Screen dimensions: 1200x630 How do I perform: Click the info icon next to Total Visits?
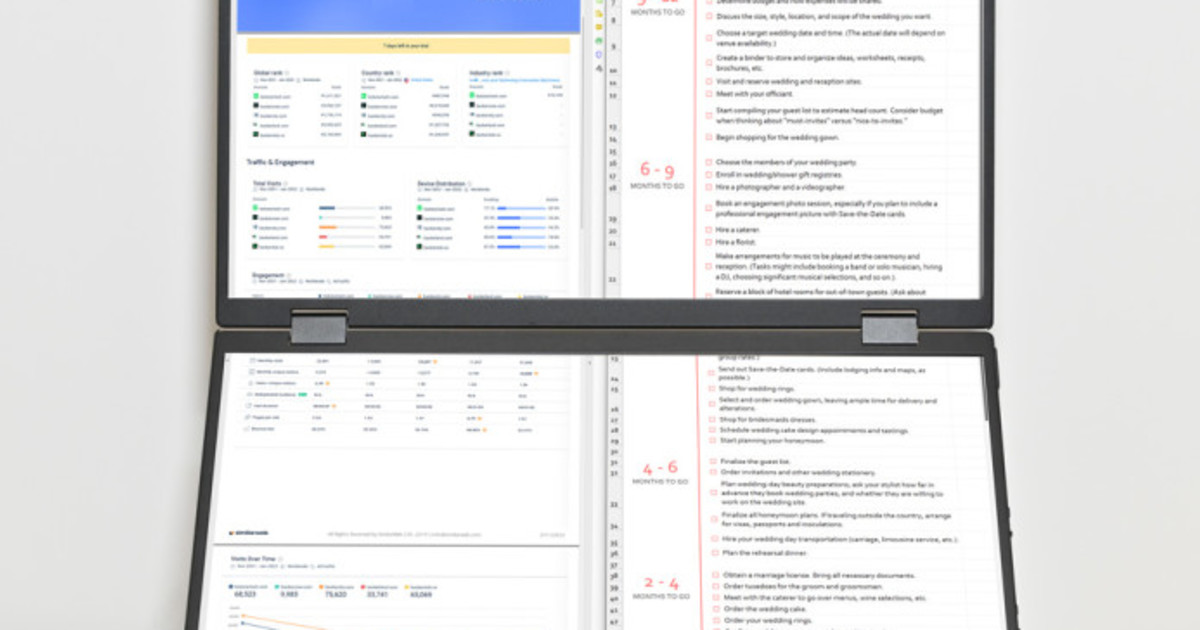pyautogui.click(x=287, y=184)
